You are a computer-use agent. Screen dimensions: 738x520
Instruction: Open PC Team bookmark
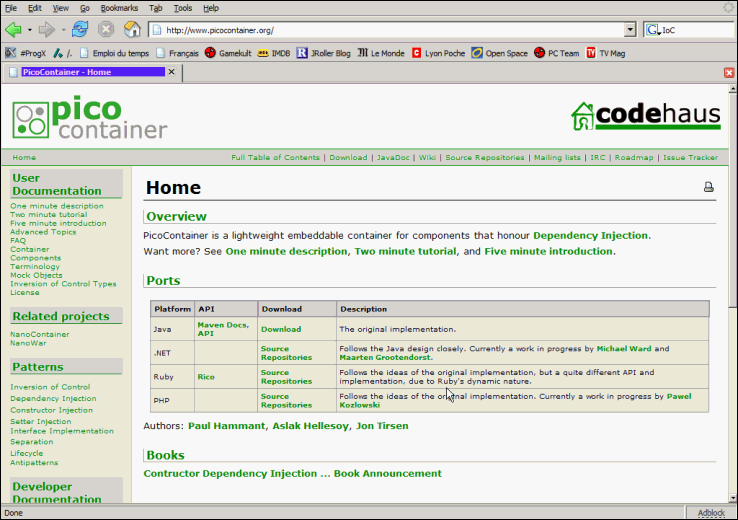point(557,53)
